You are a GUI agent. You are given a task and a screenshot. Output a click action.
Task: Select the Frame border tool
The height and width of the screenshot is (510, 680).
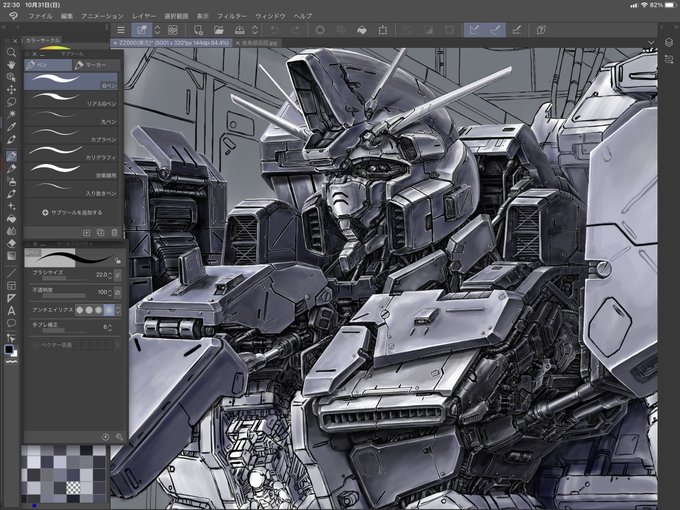11,285
